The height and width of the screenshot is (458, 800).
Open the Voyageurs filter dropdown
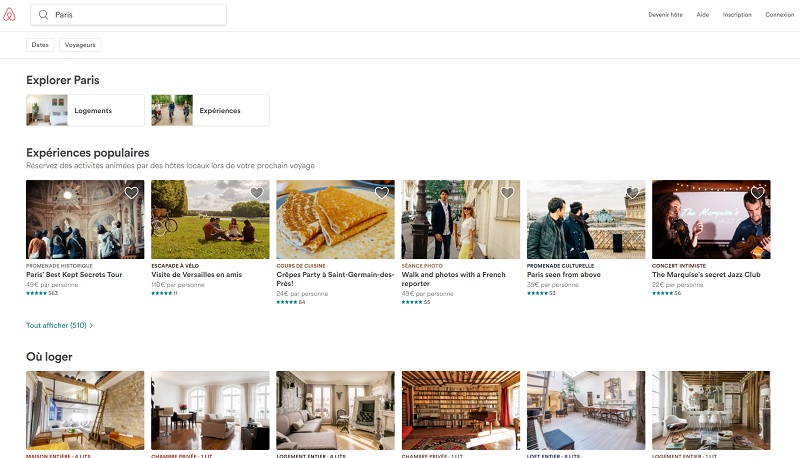tap(80, 45)
